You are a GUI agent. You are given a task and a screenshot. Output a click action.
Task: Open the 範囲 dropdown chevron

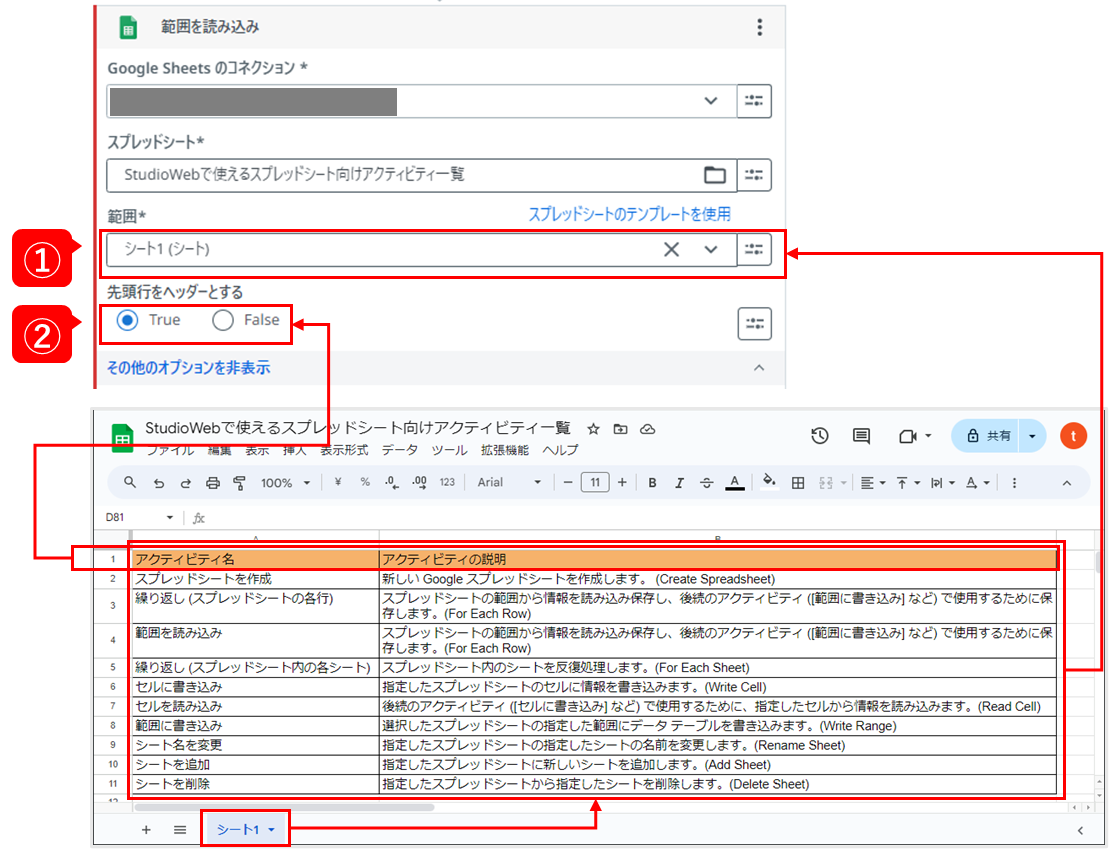711,249
